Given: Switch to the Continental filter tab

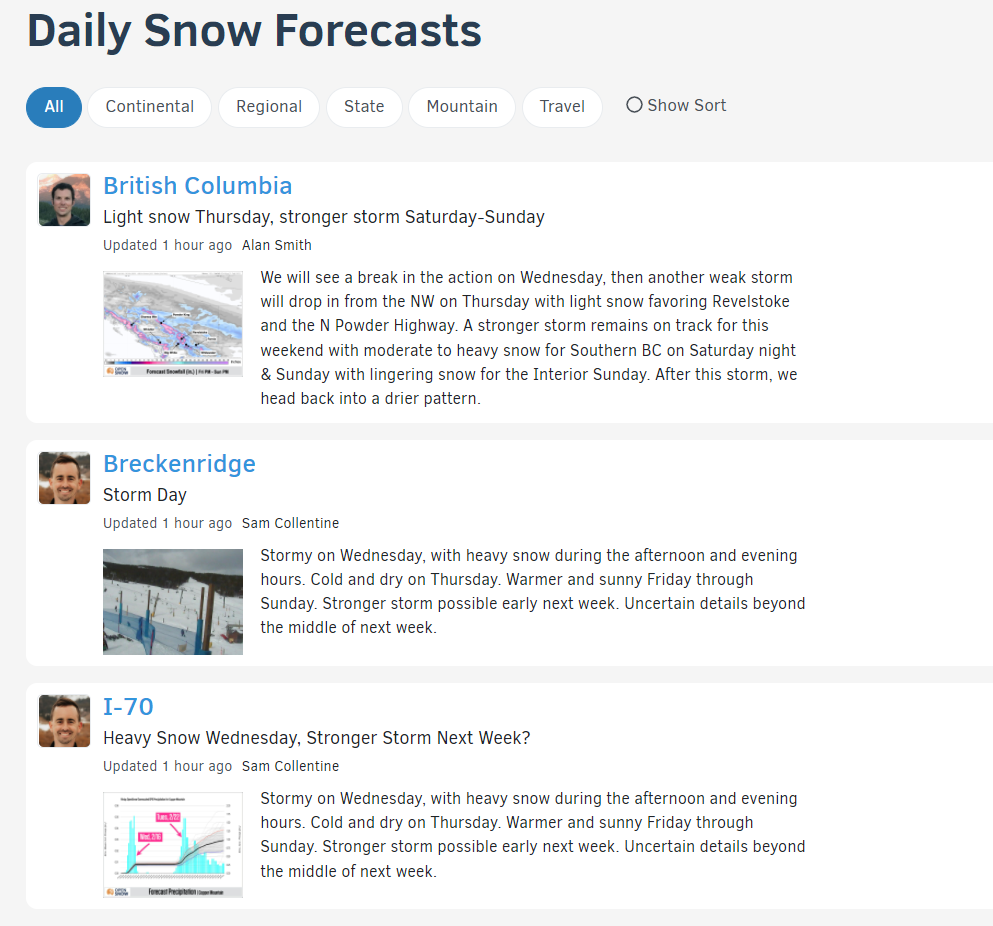Looking at the screenshot, I should tap(149, 107).
